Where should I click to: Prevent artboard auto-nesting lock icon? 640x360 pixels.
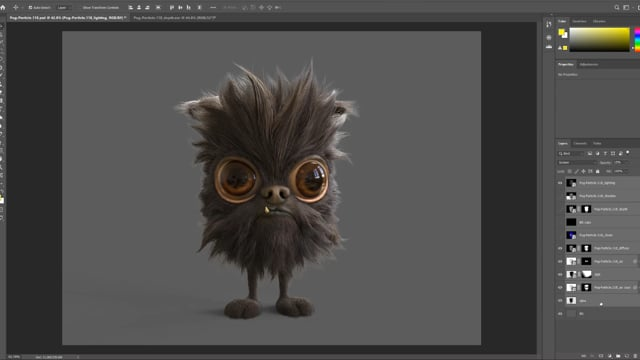pyautogui.click(x=590, y=171)
